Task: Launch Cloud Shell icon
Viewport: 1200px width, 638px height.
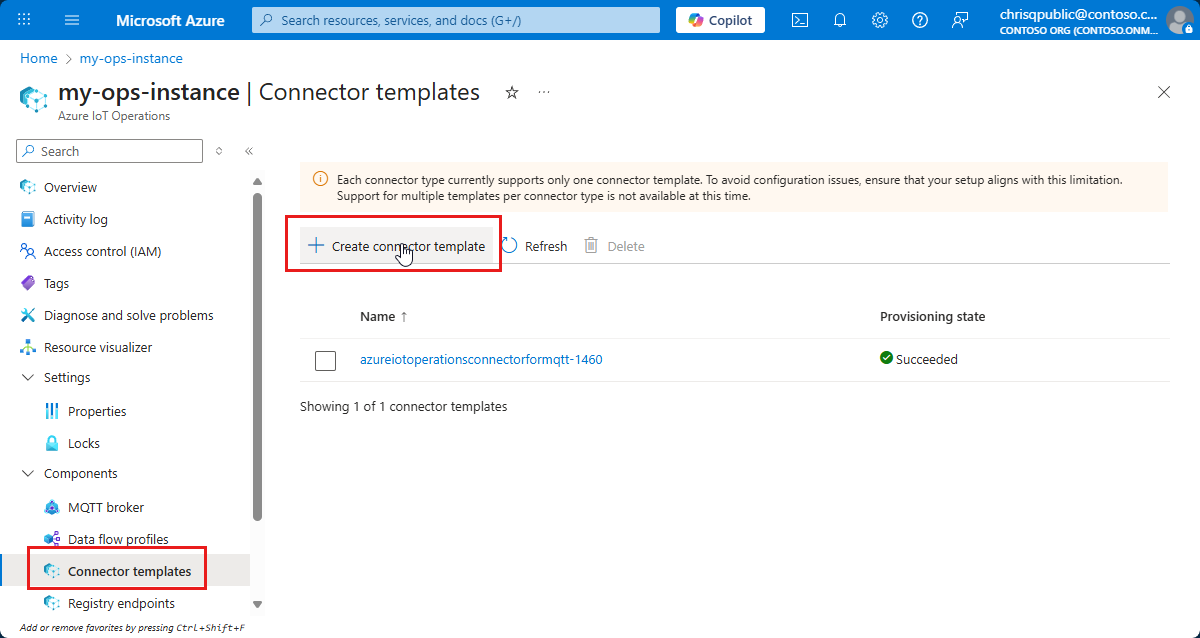Action: coord(800,20)
